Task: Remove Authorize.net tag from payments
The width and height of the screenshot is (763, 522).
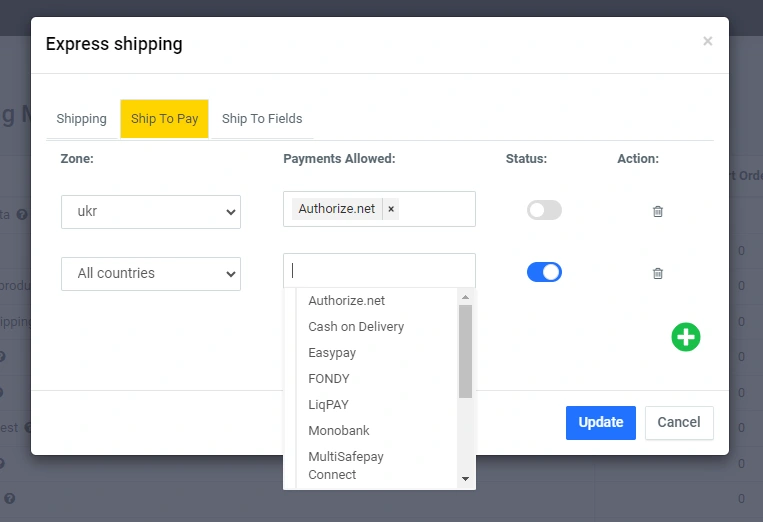Action: pyautogui.click(x=391, y=209)
